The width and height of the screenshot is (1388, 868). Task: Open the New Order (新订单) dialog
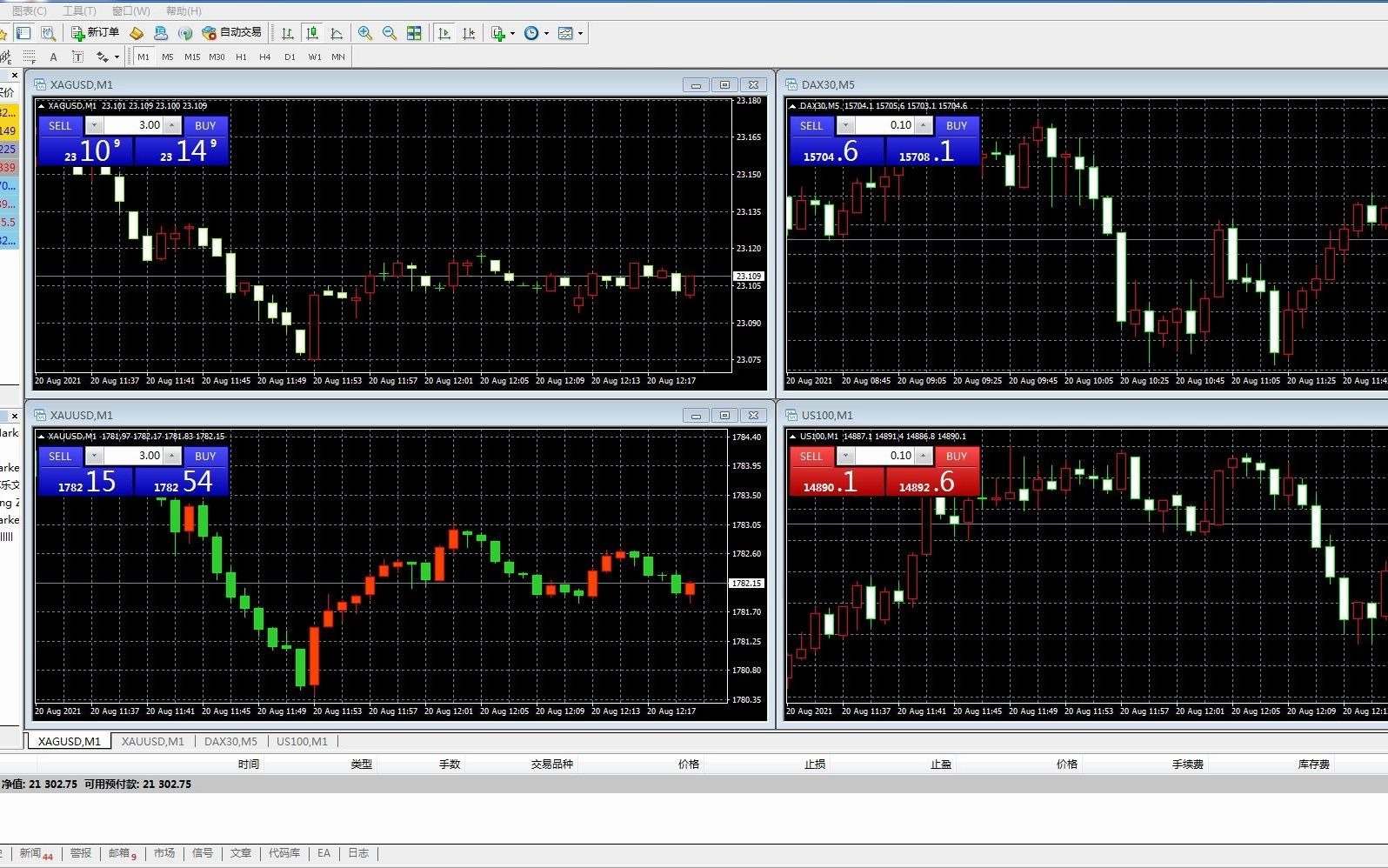pyautogui.click(x=96, y=33)
